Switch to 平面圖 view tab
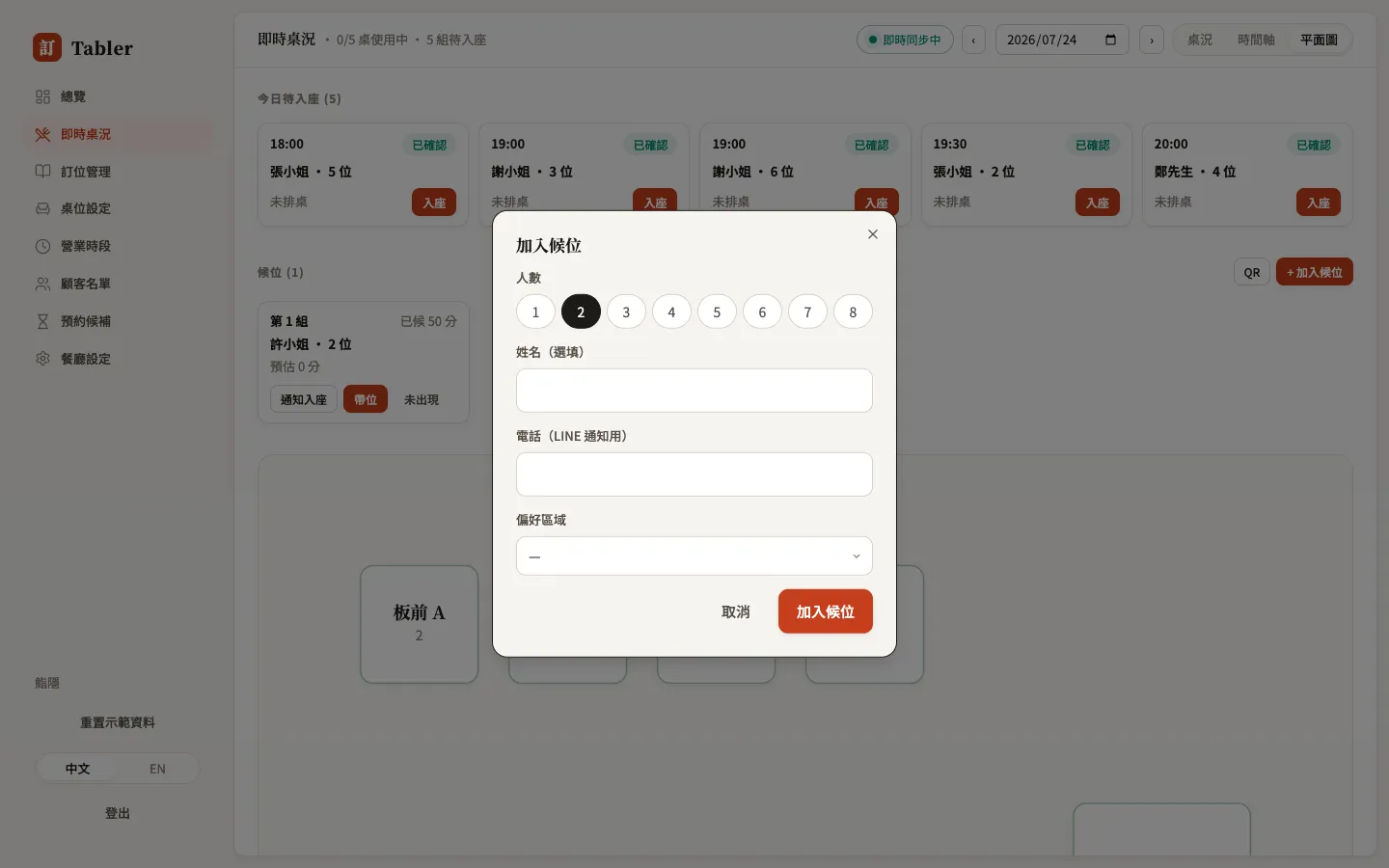This screenshot has width=1389, height=868. point(1319,40)
